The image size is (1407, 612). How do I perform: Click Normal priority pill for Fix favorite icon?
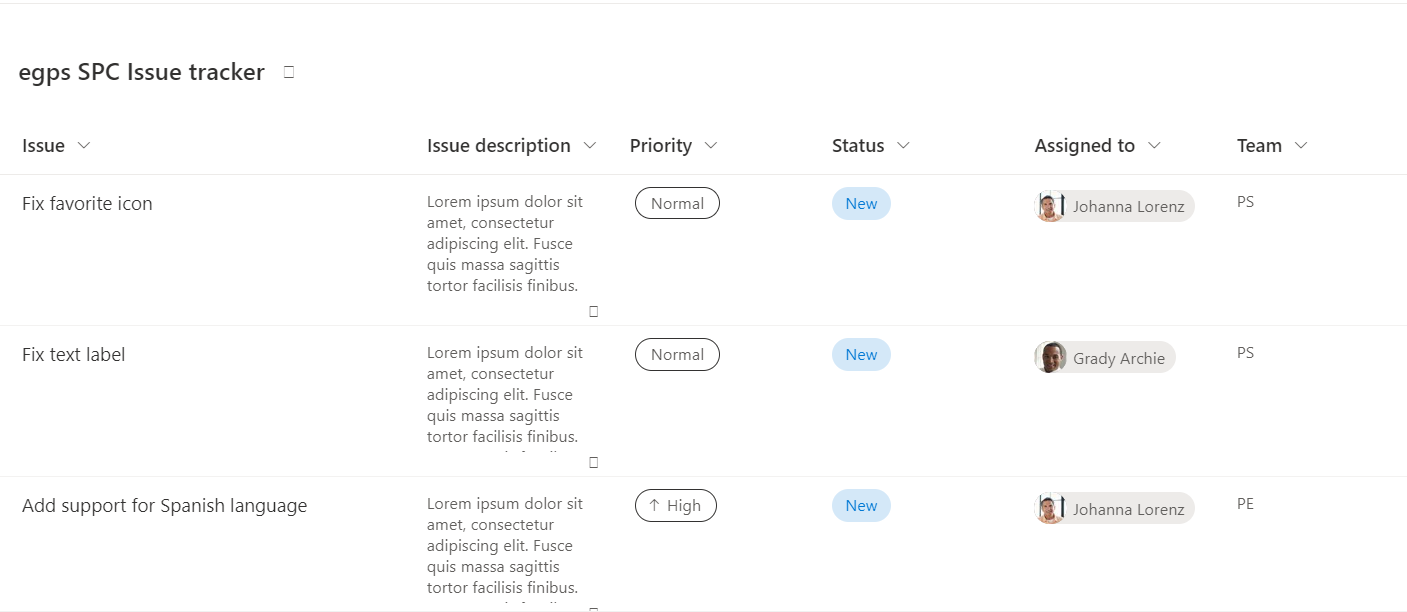pos(677,203)
